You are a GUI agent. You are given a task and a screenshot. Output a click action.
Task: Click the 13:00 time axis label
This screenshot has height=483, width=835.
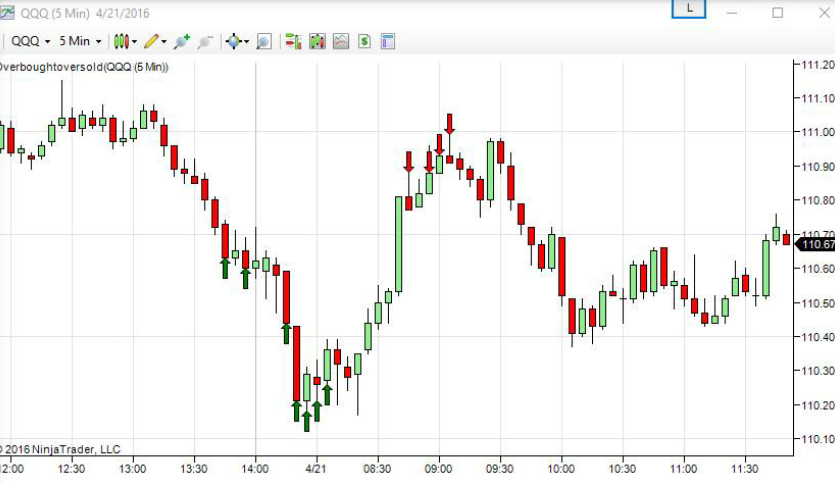132,469
